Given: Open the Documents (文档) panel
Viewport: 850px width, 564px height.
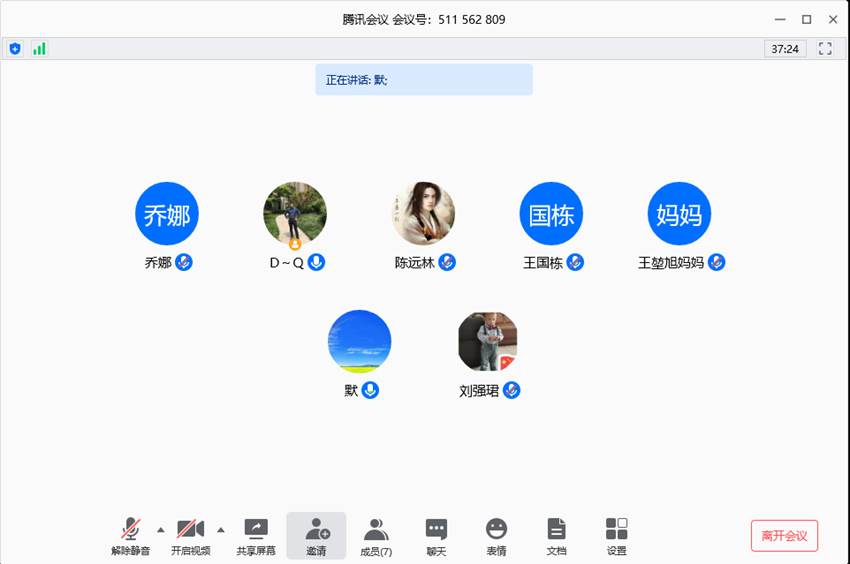Looking at the screenshot, I should pos(556,536).
